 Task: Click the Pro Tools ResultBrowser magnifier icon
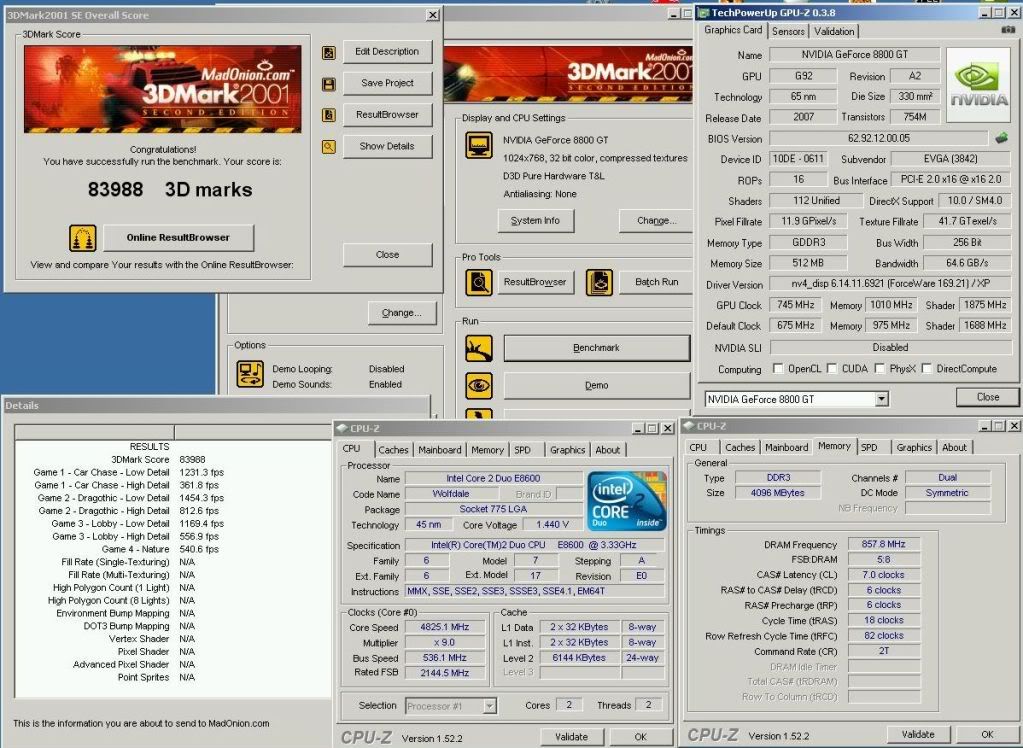(479, 283)
